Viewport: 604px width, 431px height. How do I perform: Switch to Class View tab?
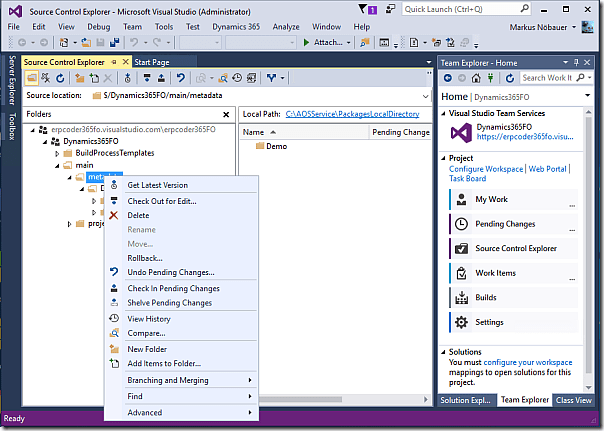pos(573,401)
